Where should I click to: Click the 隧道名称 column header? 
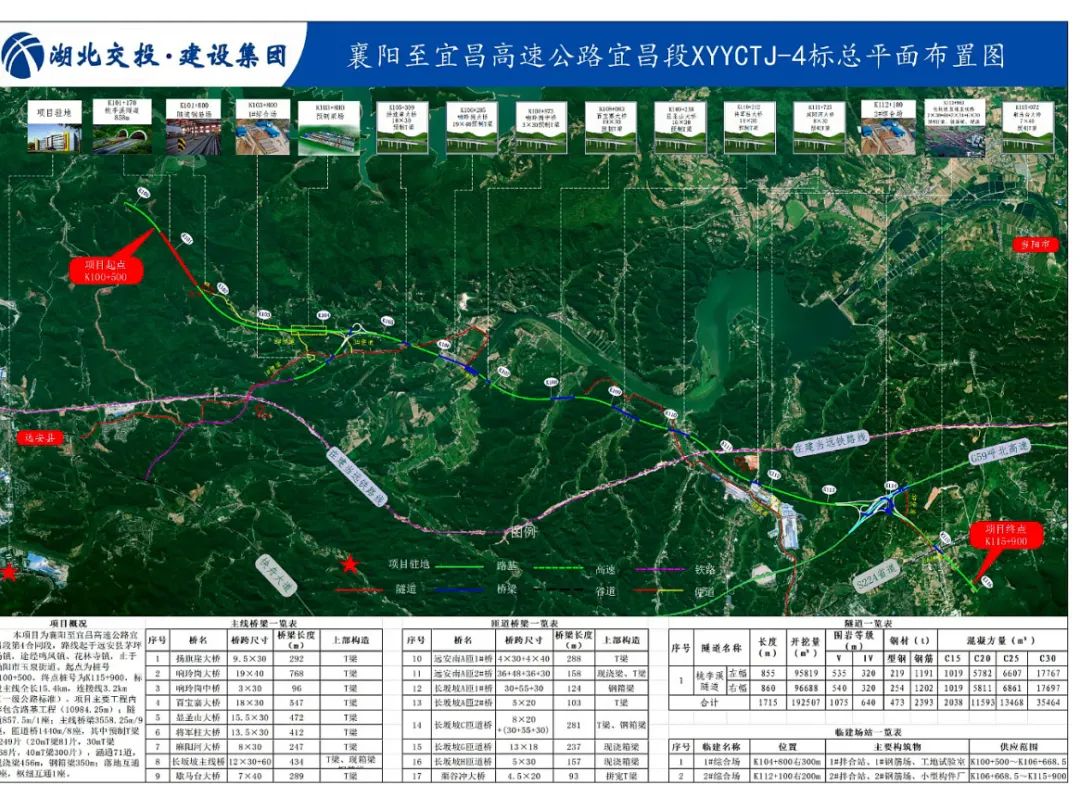point(720,647)
